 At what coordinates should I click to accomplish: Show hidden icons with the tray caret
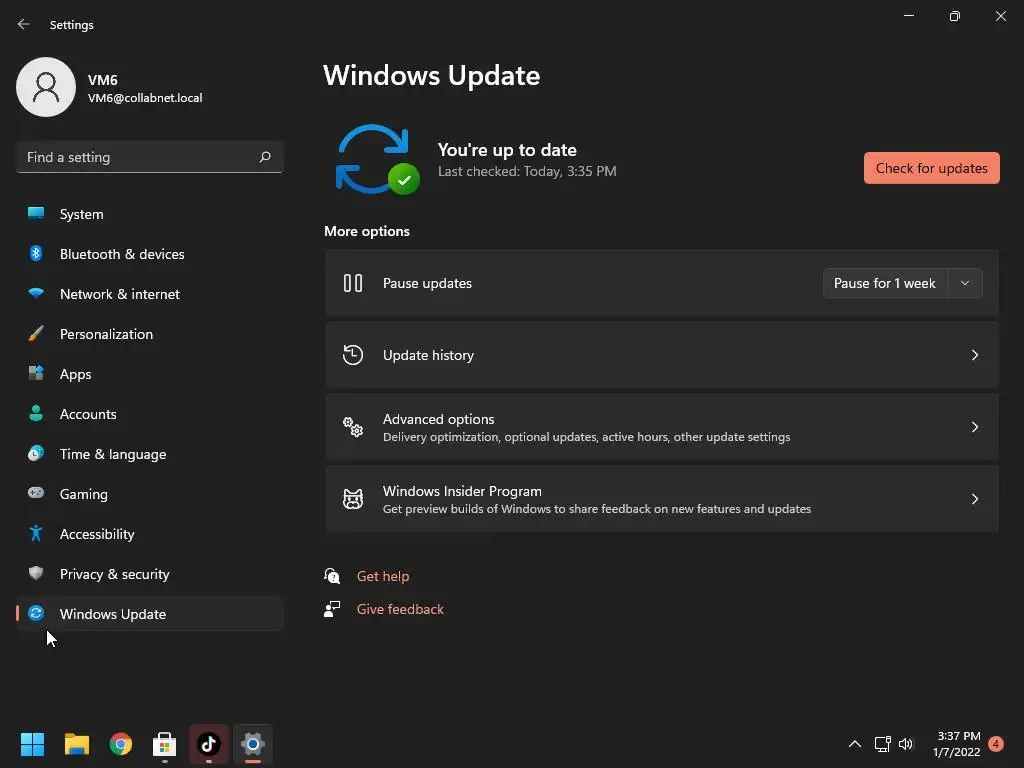[x=854, y=744]
